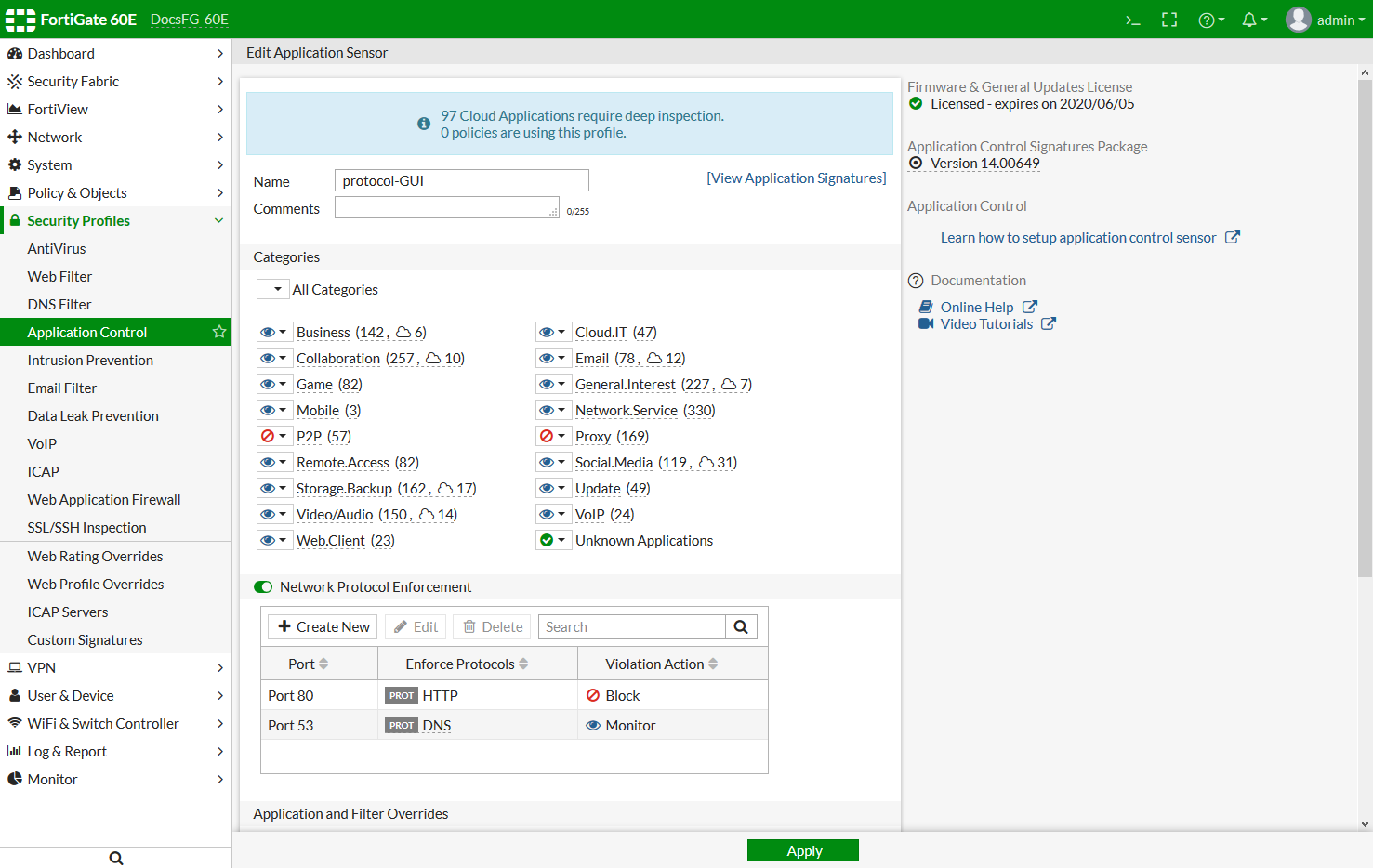This screenshot has height=868, width=1373.
Task: Toggle Network Protocol Enforcement switch
Action: pyautogui.click(x=263, y=587)
